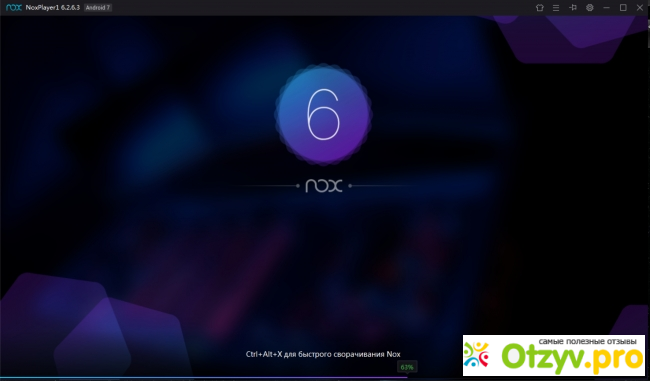650x381 pixels.
Task: Open the skin theme (shirt) icon
Action: 539,7
